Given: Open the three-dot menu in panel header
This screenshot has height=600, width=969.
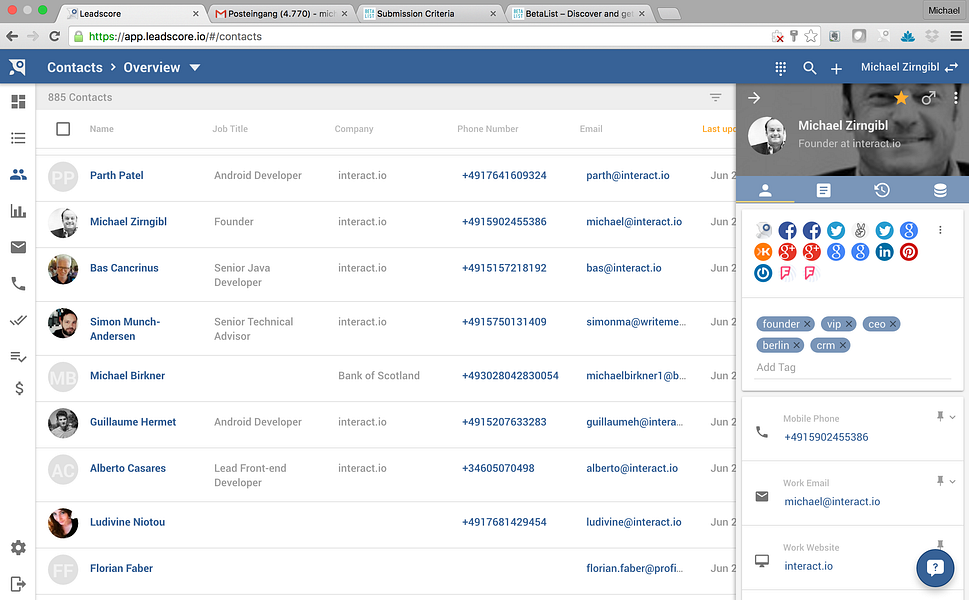Looking at the screenshot, I should click(955, 98).
